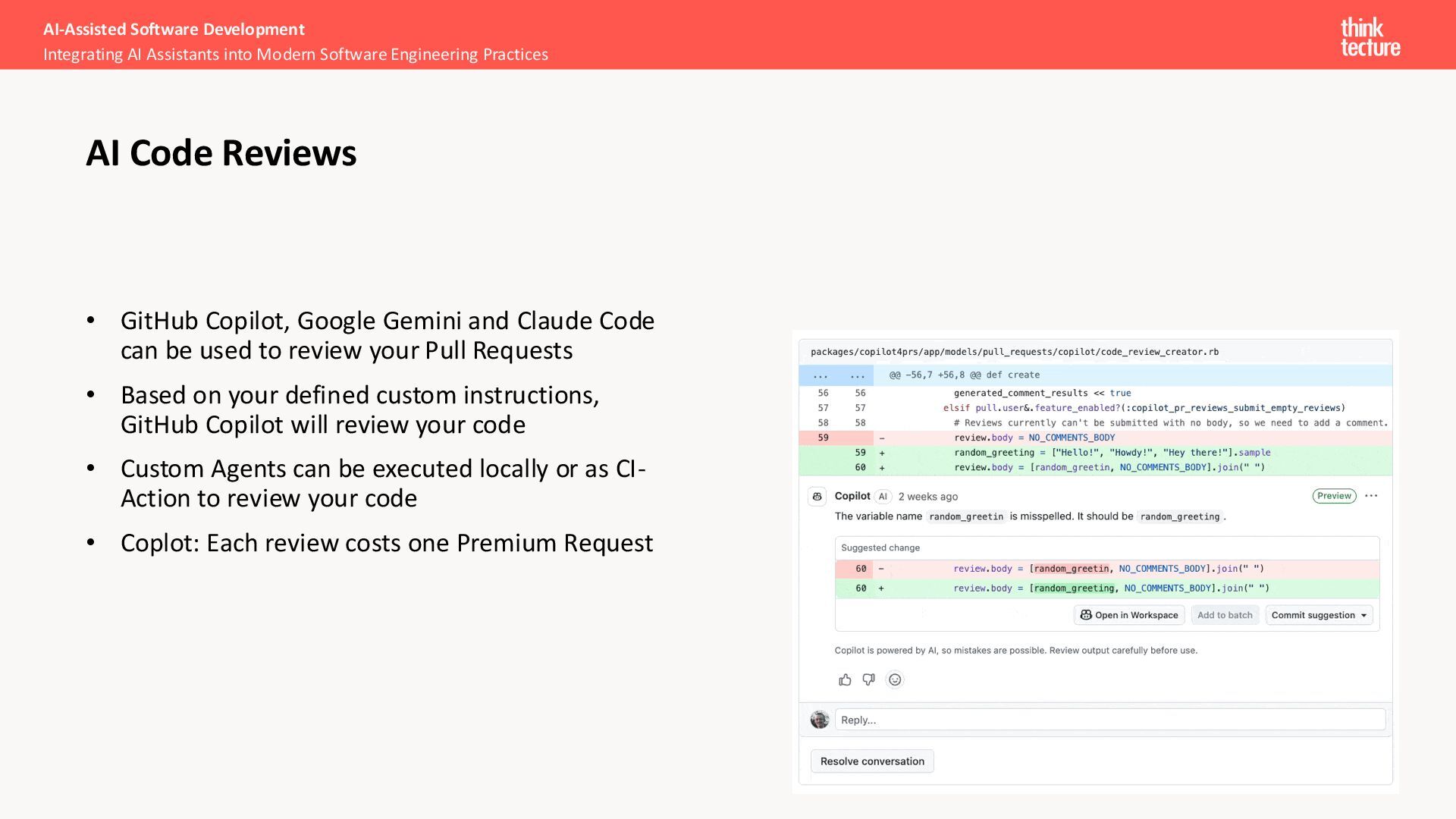Click the thumbs down reaction icon
1456x819 pixels.
869,680
